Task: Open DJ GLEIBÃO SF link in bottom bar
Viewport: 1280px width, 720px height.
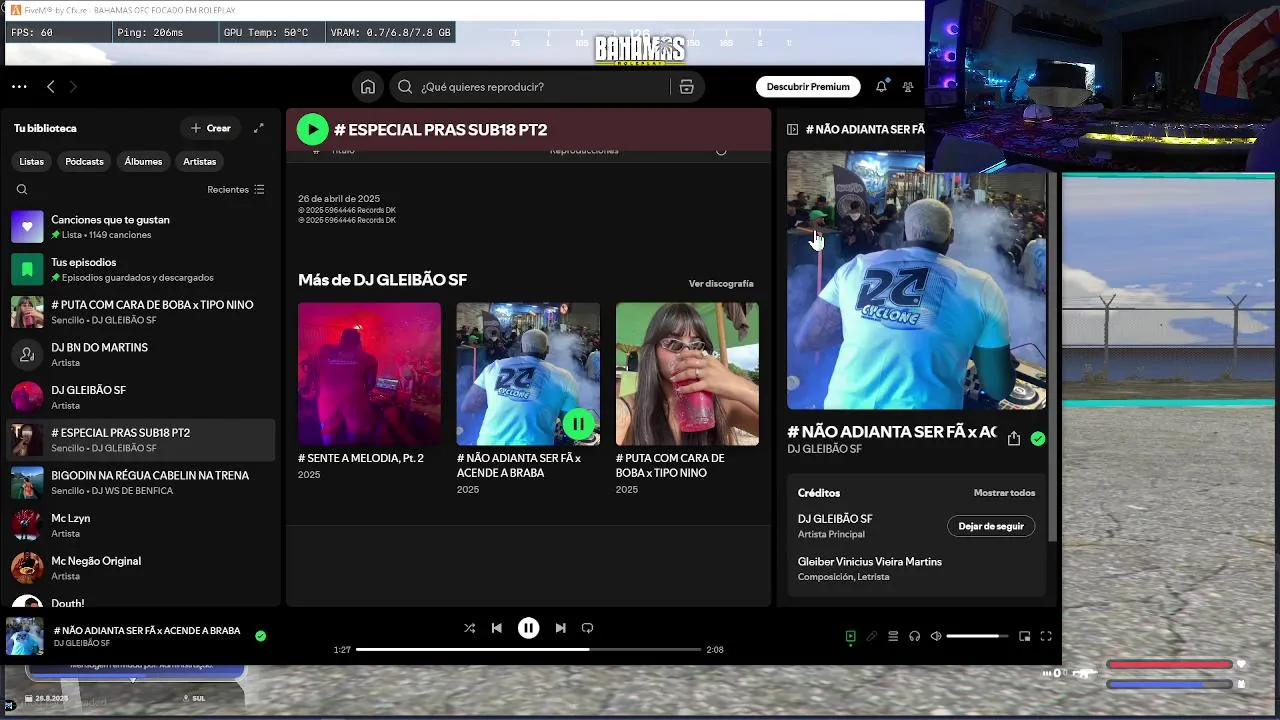Action: click(82, 643)
